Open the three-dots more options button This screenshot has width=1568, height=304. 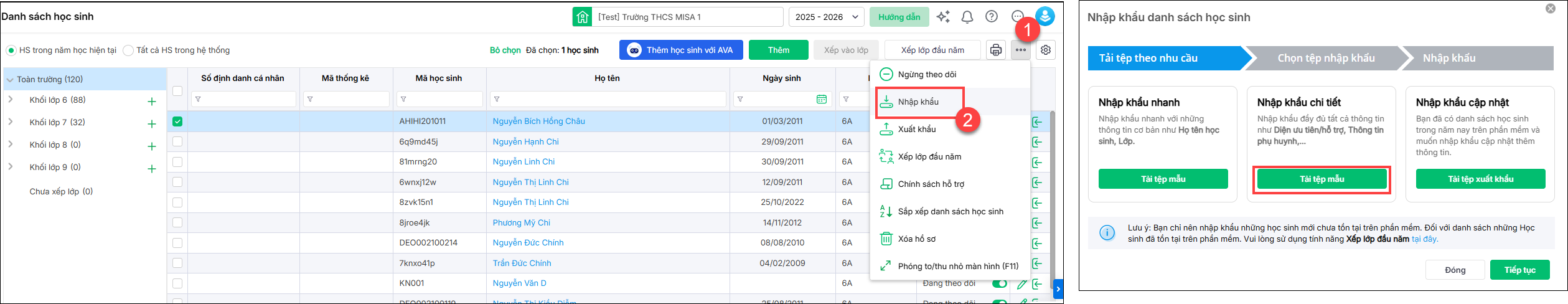tap(1020, 50)
